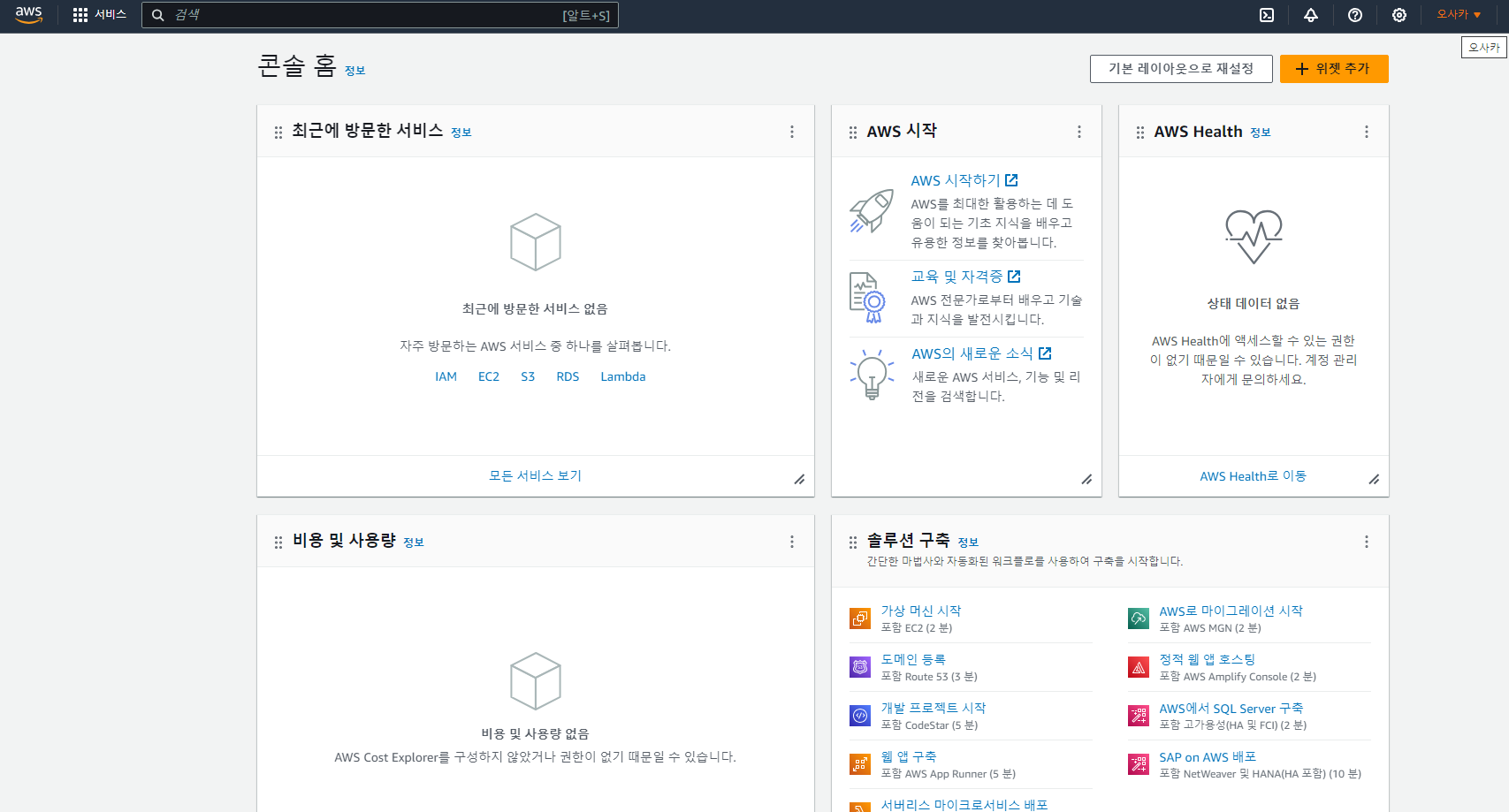Click the 위젯 추가 button

coord(1334,69)
